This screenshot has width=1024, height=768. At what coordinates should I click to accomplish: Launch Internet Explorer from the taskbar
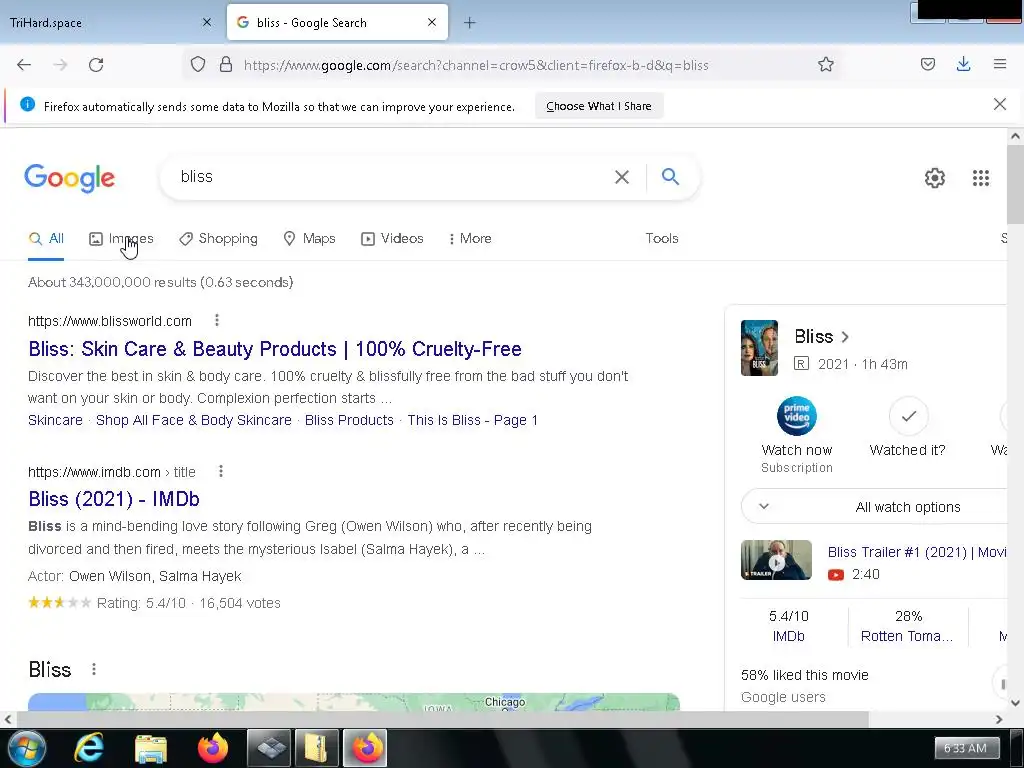coord(88,748)
